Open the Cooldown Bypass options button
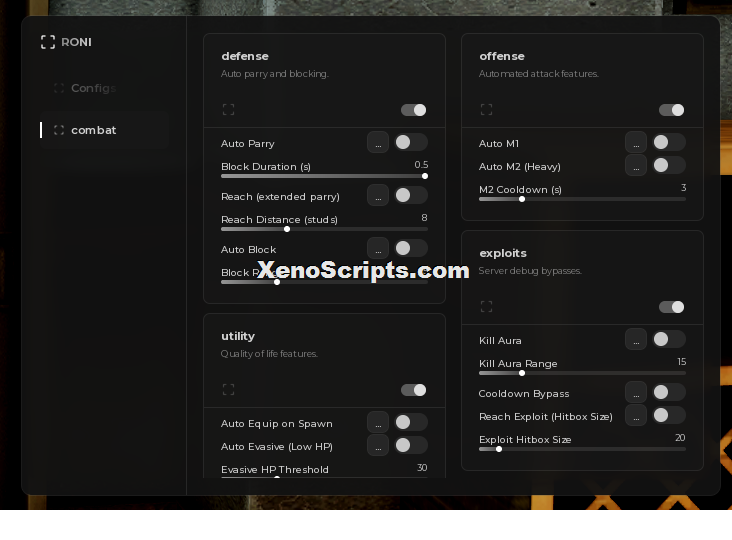Viewport: 732px width, 540px height. (636, 392)
